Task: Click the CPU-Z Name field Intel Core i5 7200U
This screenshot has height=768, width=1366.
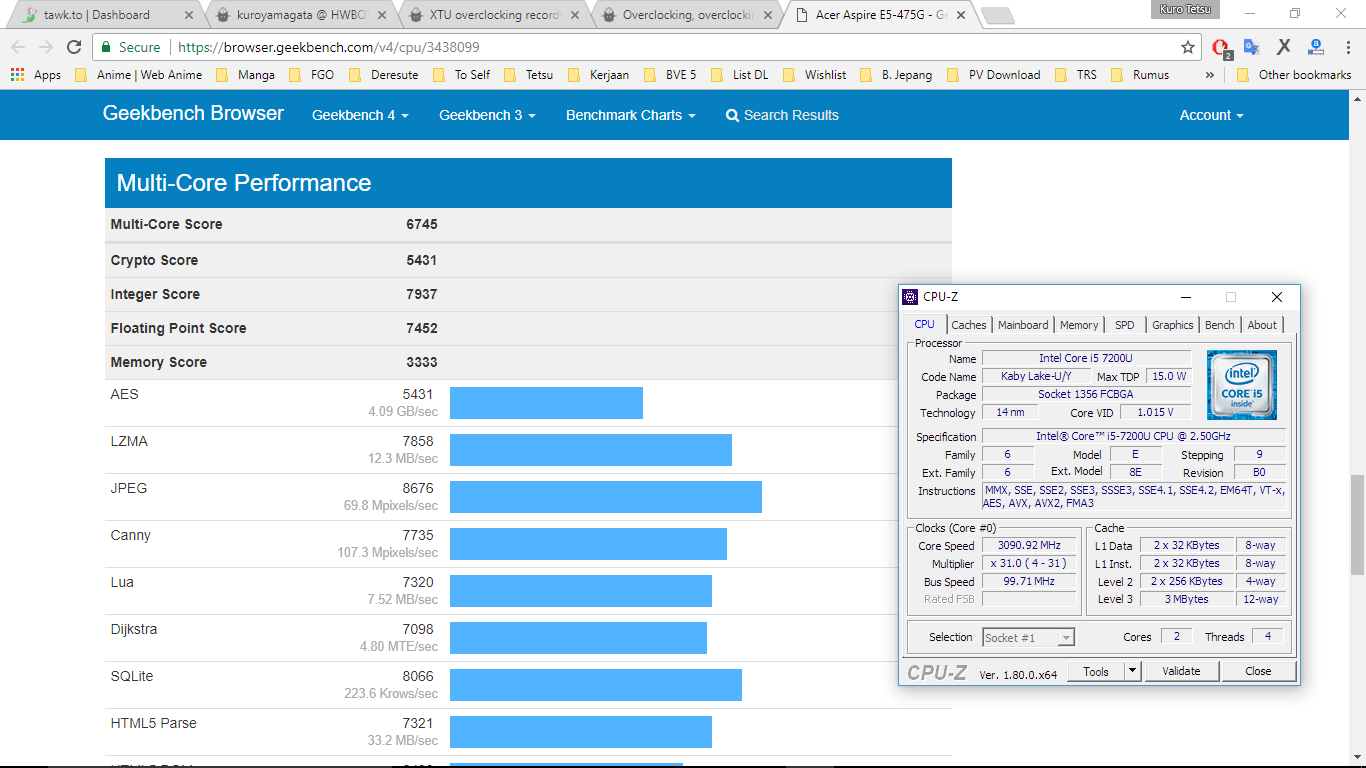Action: (x=1086, y=358)
